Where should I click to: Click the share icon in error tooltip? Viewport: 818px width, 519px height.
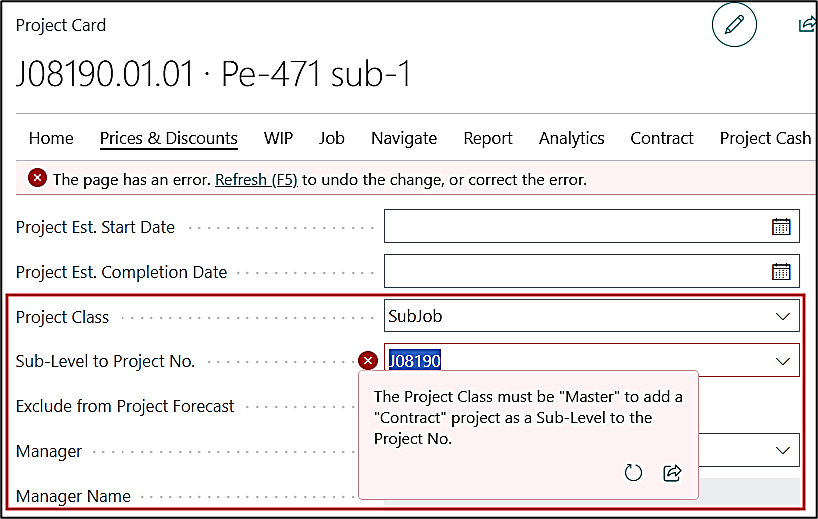tap(672, 472)
